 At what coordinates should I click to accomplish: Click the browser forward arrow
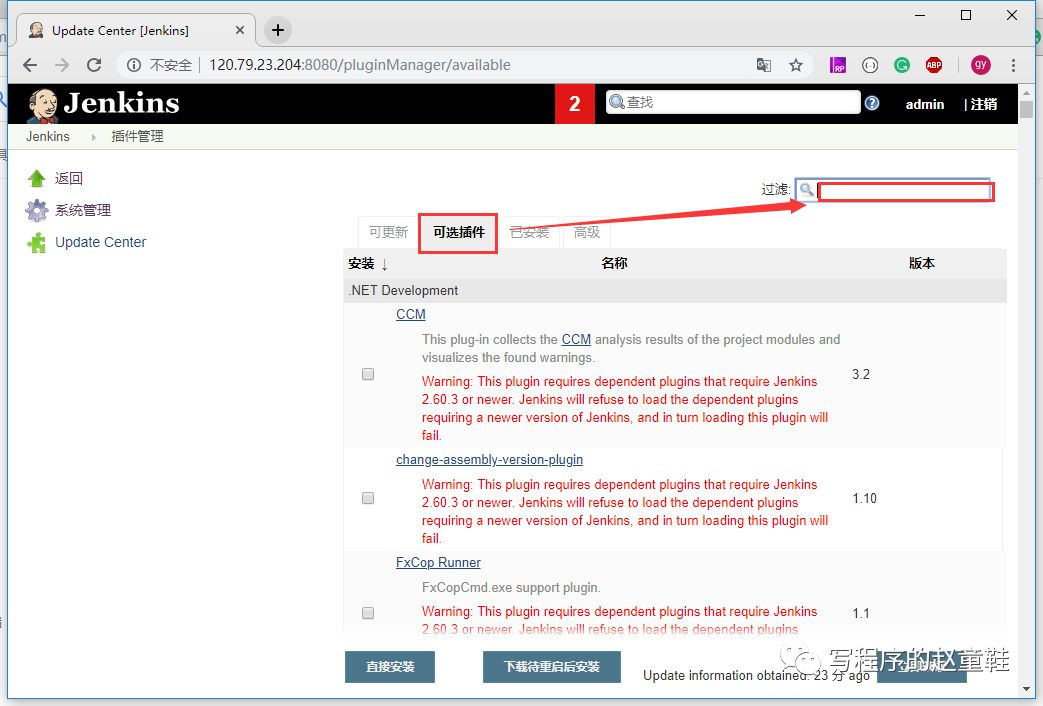point(62,65)
